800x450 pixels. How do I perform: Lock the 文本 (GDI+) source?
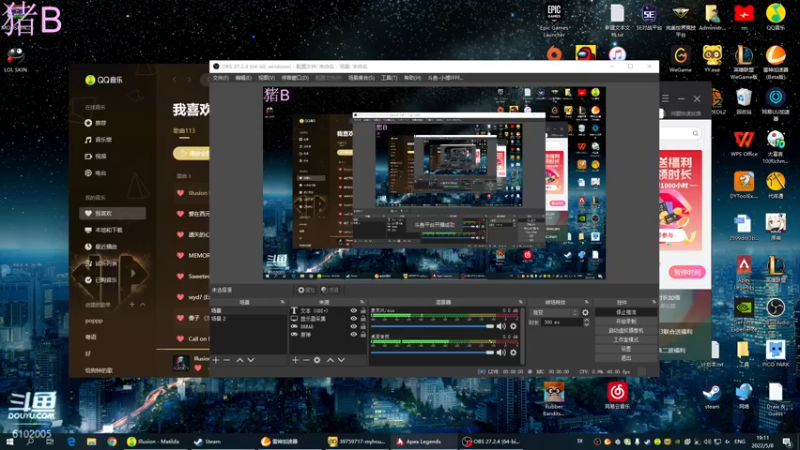[x=363, y=310]
